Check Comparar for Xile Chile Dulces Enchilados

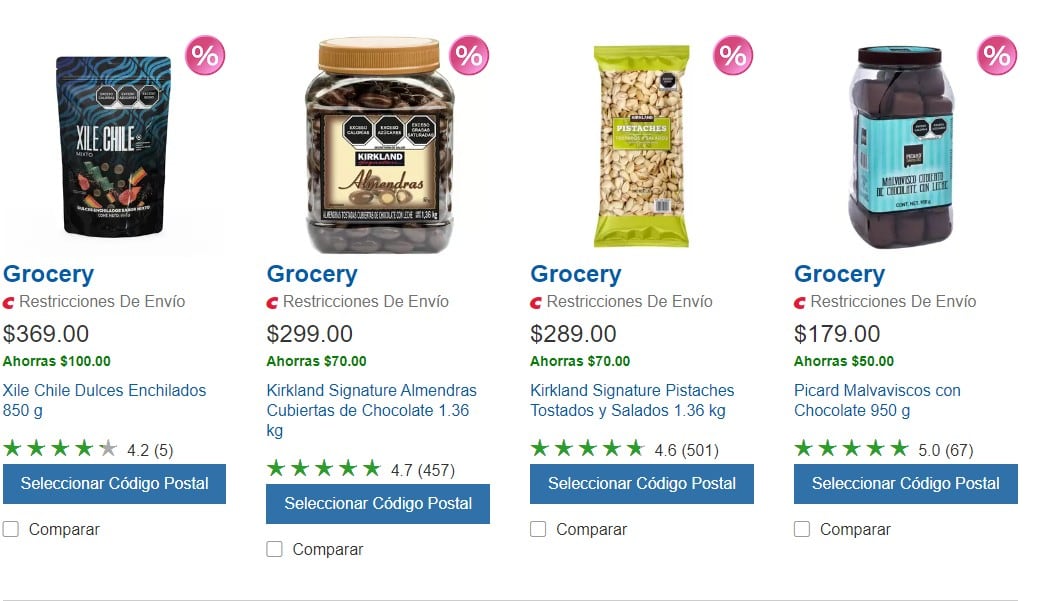tap(11, 529)
